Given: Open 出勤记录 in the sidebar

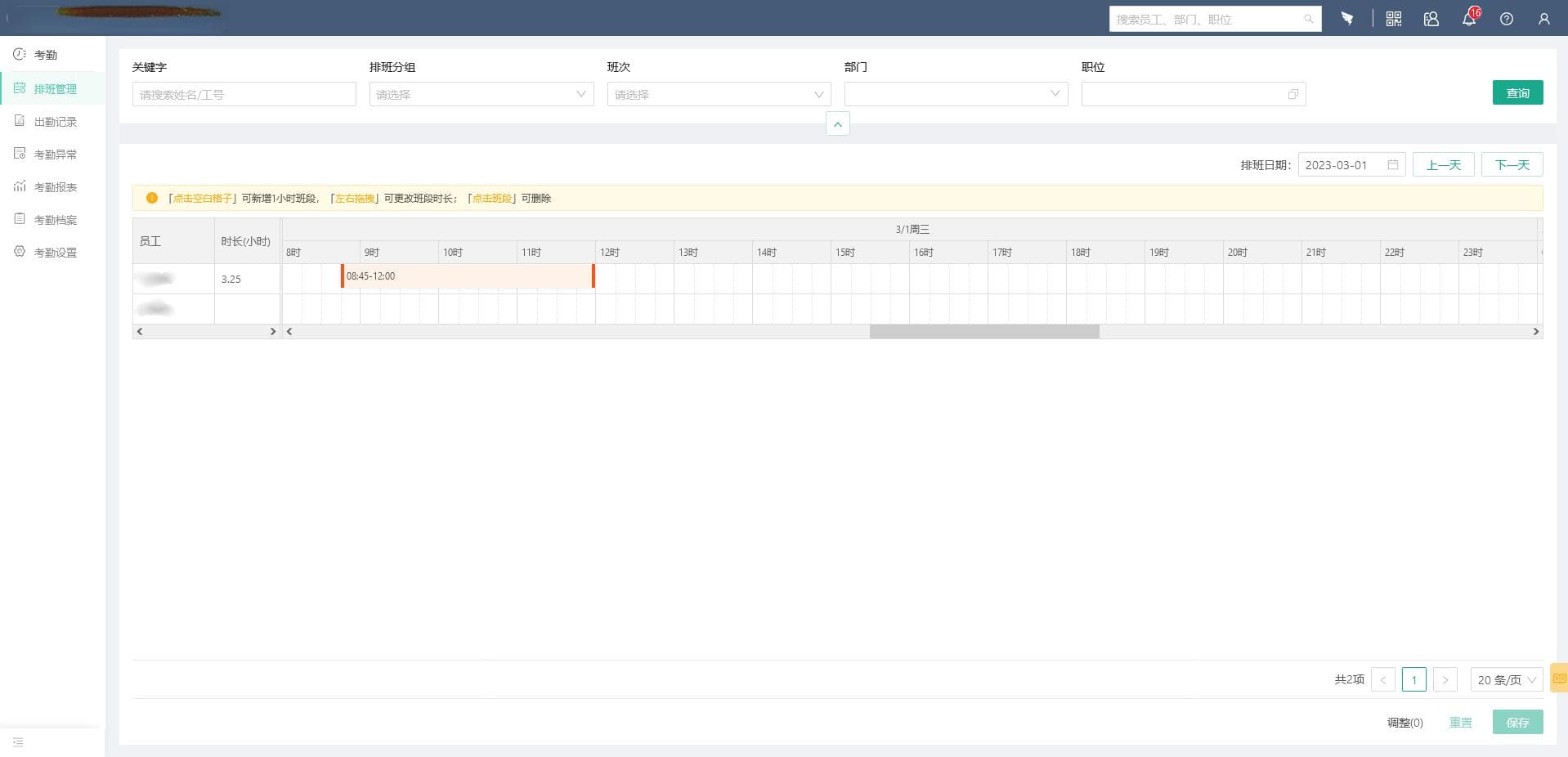Looking at the screenshot, I should click(54, 121).
